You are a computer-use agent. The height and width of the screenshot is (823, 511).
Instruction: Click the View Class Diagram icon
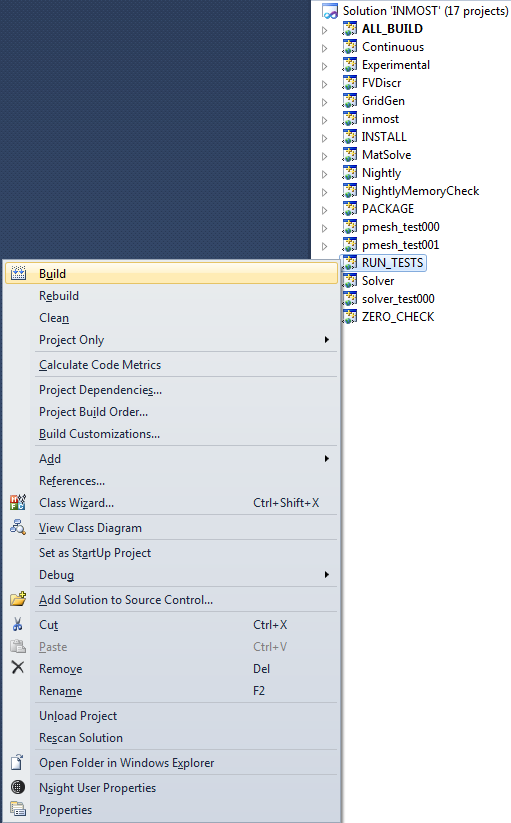18,527
